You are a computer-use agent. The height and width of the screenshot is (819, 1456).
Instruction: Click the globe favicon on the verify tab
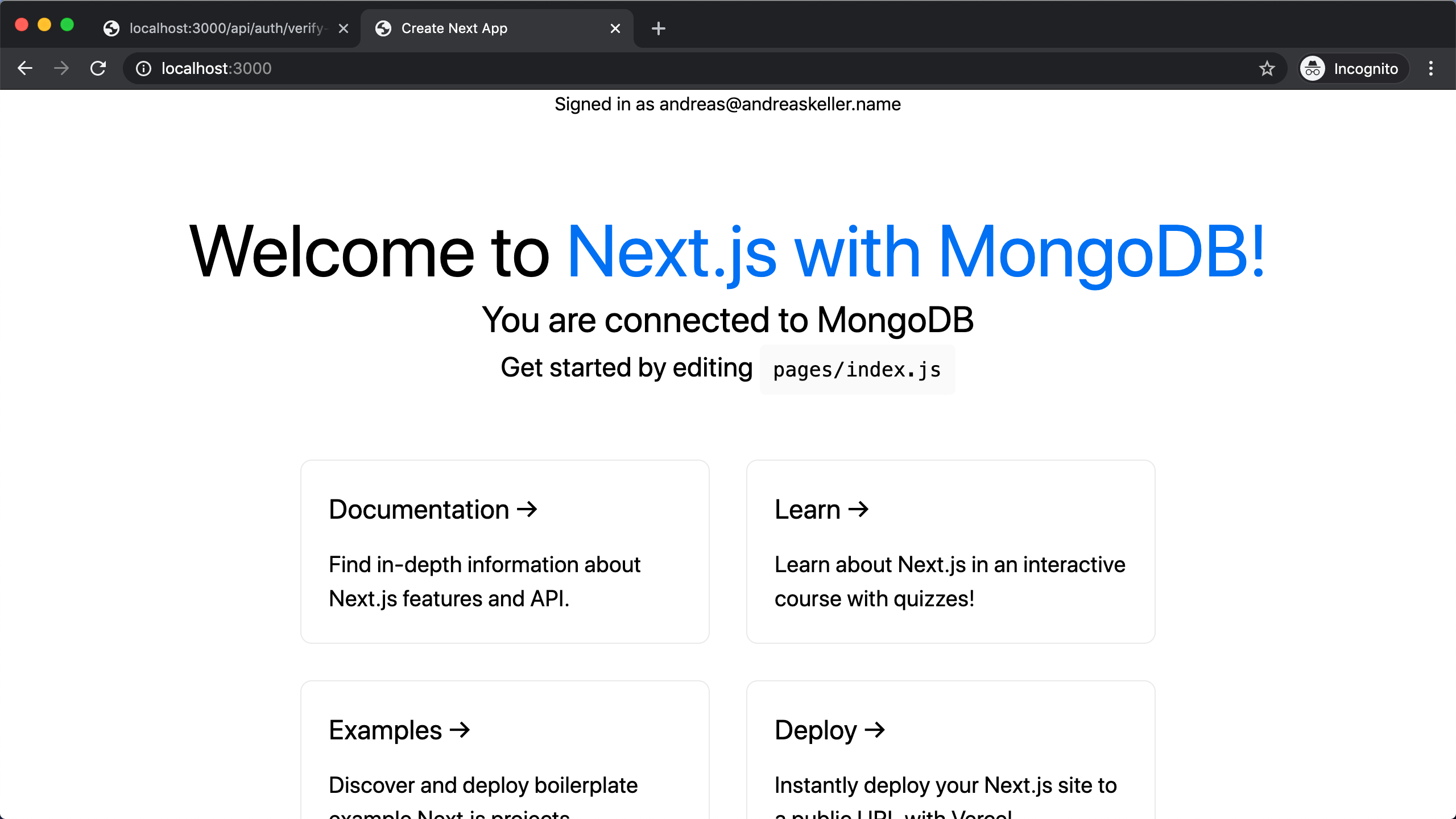[x=111, y=28]
